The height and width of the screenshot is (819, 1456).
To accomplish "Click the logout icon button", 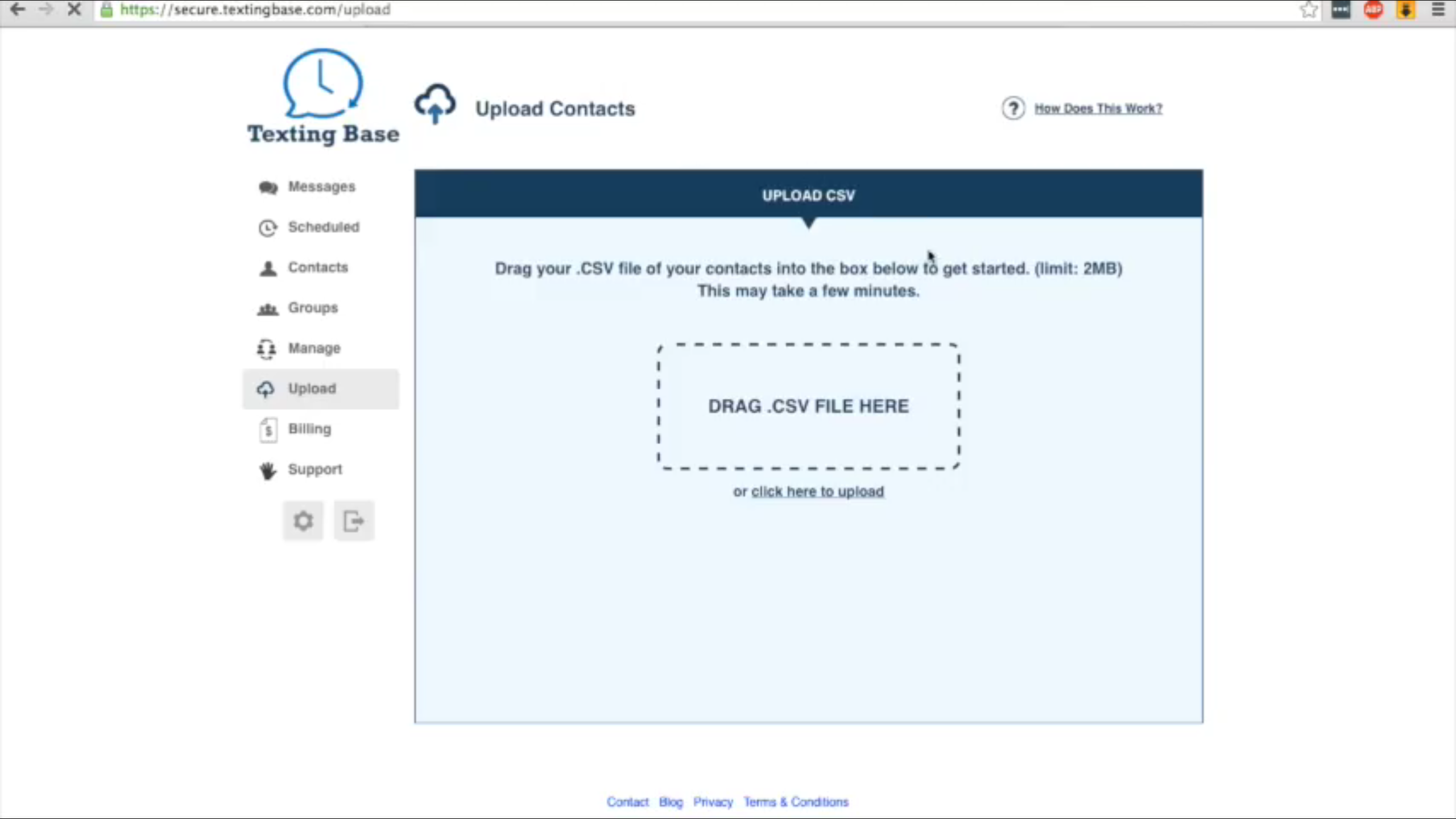I will 354,520.
